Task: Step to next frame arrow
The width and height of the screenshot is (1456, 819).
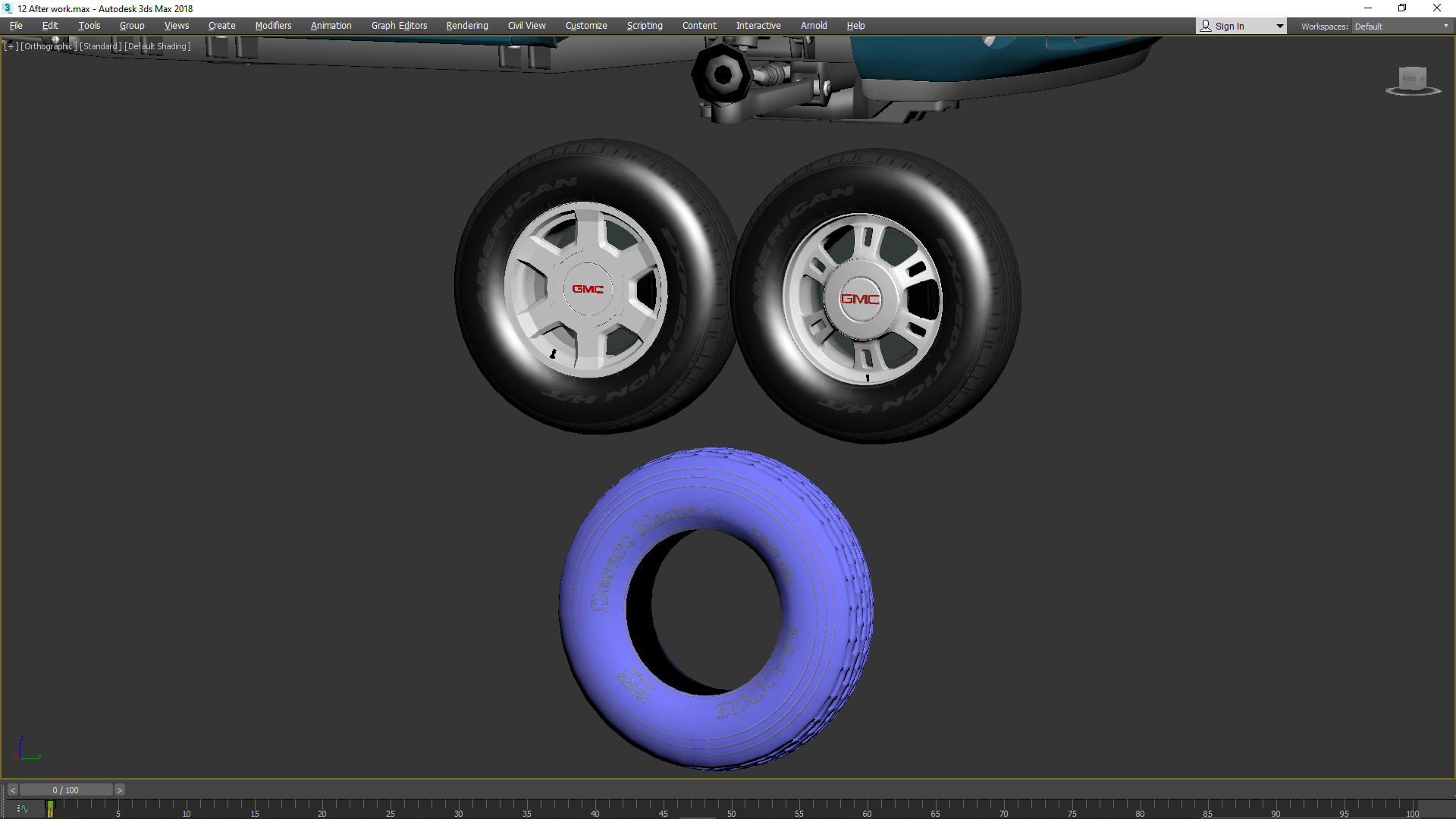Action: point(119,790)
